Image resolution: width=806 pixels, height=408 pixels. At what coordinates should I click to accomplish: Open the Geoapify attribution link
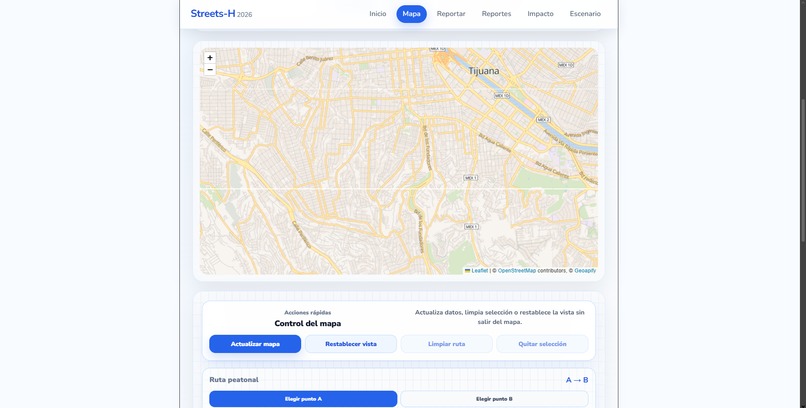585,270
